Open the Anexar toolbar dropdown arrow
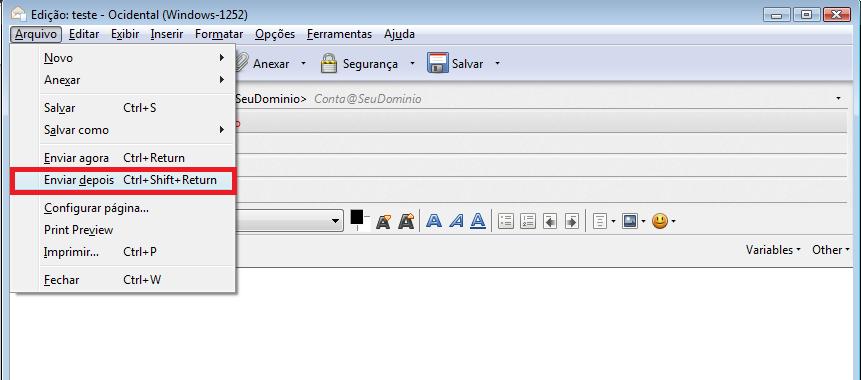This screenshot has height=380, width=861. (x=303, y=64)
